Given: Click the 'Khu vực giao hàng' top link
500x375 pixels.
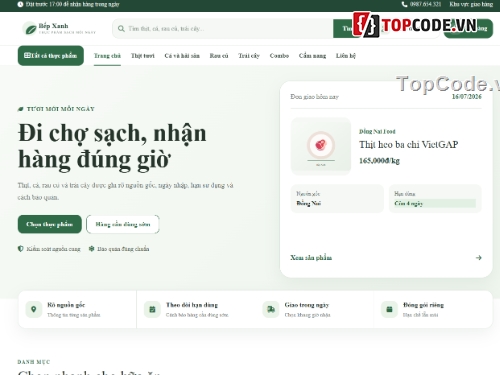Looking at the screenshot, I should pos(471,4).
